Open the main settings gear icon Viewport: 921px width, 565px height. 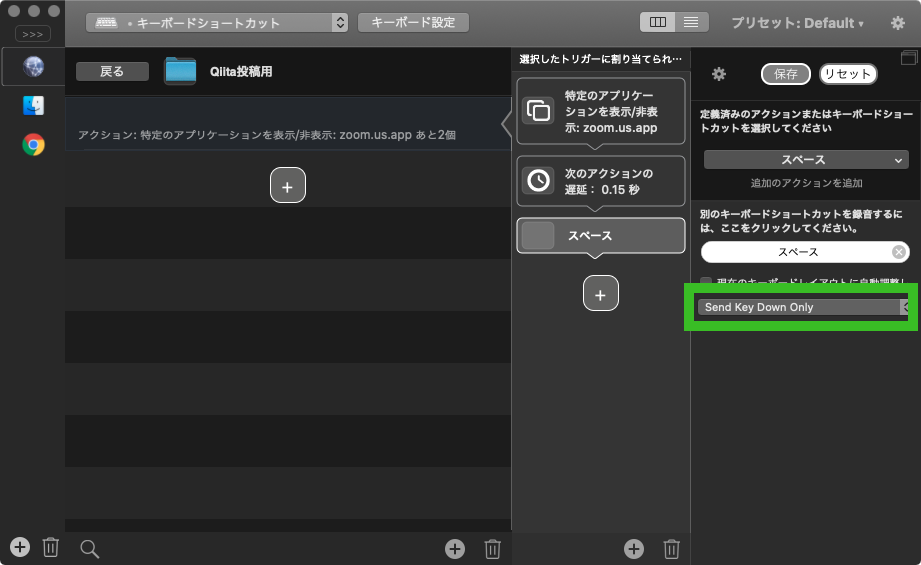click(898, 23)
